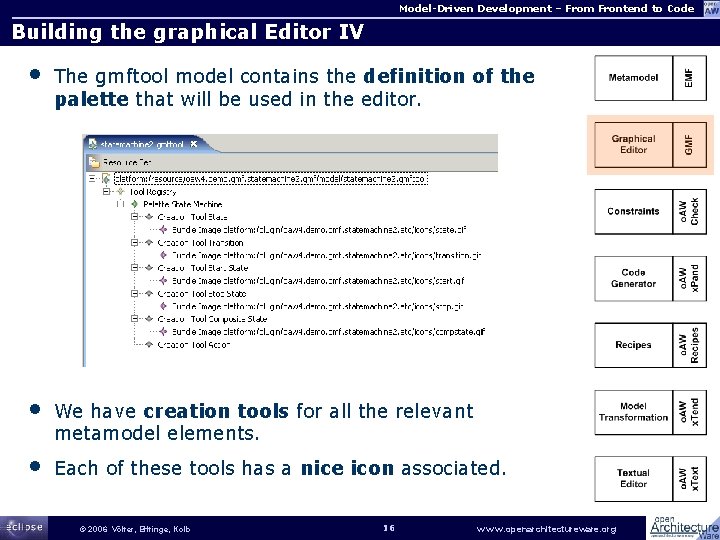
Task: Click the eclipse logo in the footer
Action: click(x=24, y=528)
